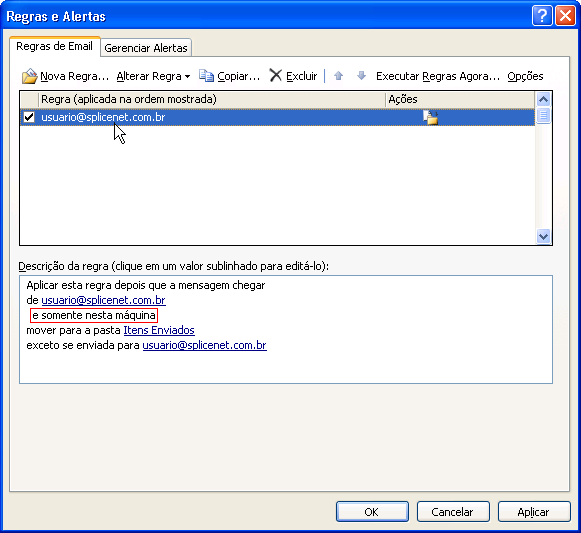Move rule down with the down arrow
Screen dimensions: 581x533
(361, 76)
